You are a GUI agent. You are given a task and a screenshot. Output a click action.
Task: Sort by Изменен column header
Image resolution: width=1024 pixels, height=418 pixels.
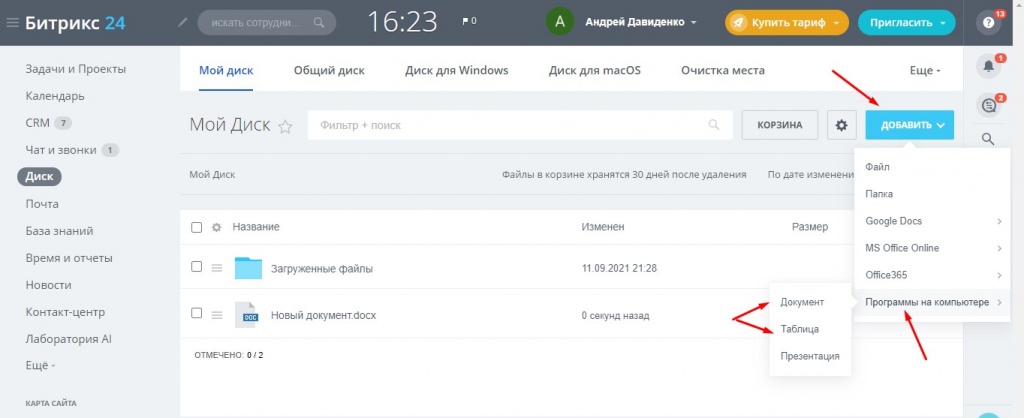(603, 227)
